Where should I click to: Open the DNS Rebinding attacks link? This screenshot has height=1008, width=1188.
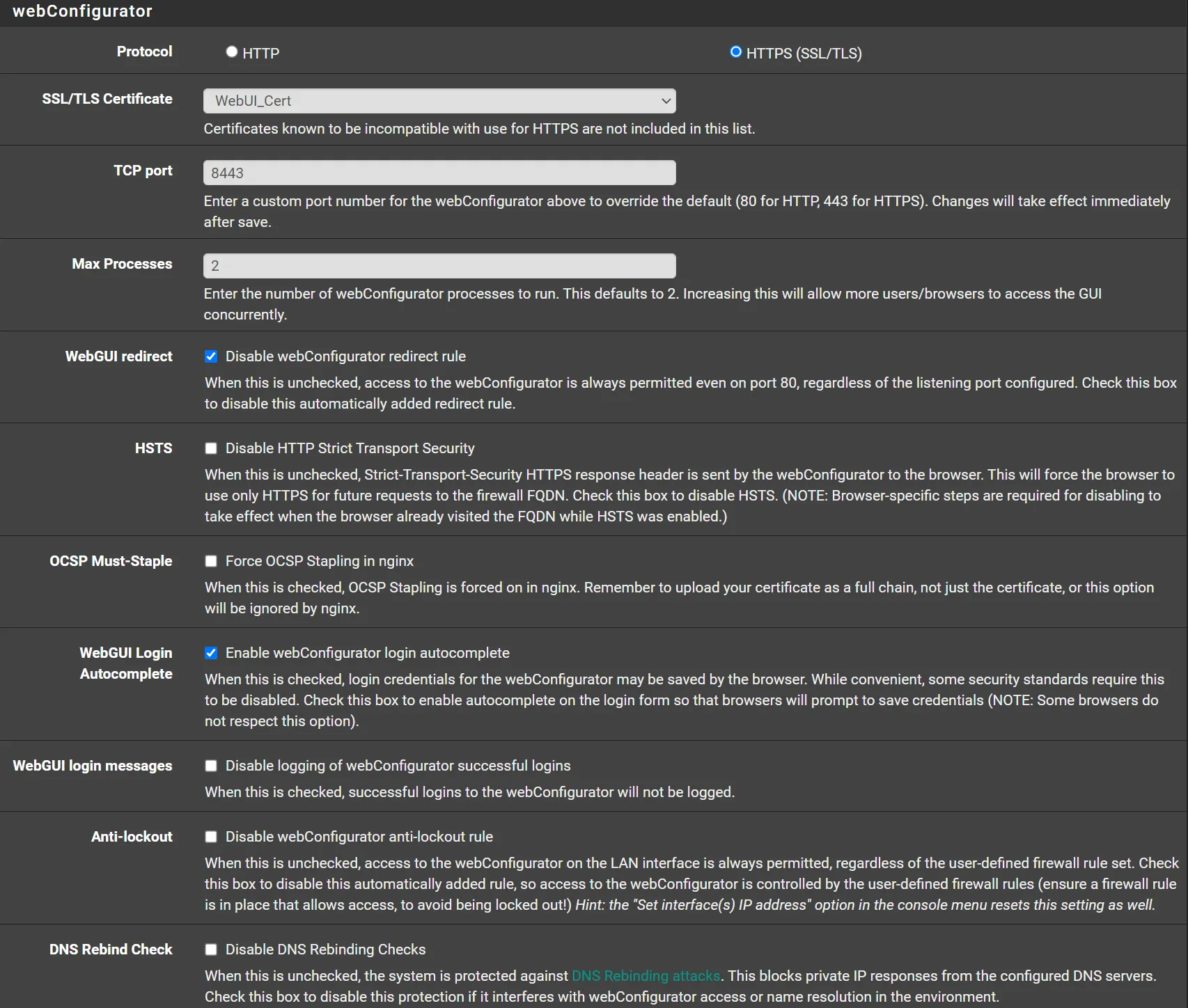pyautogui.click(x=646, y=976)
